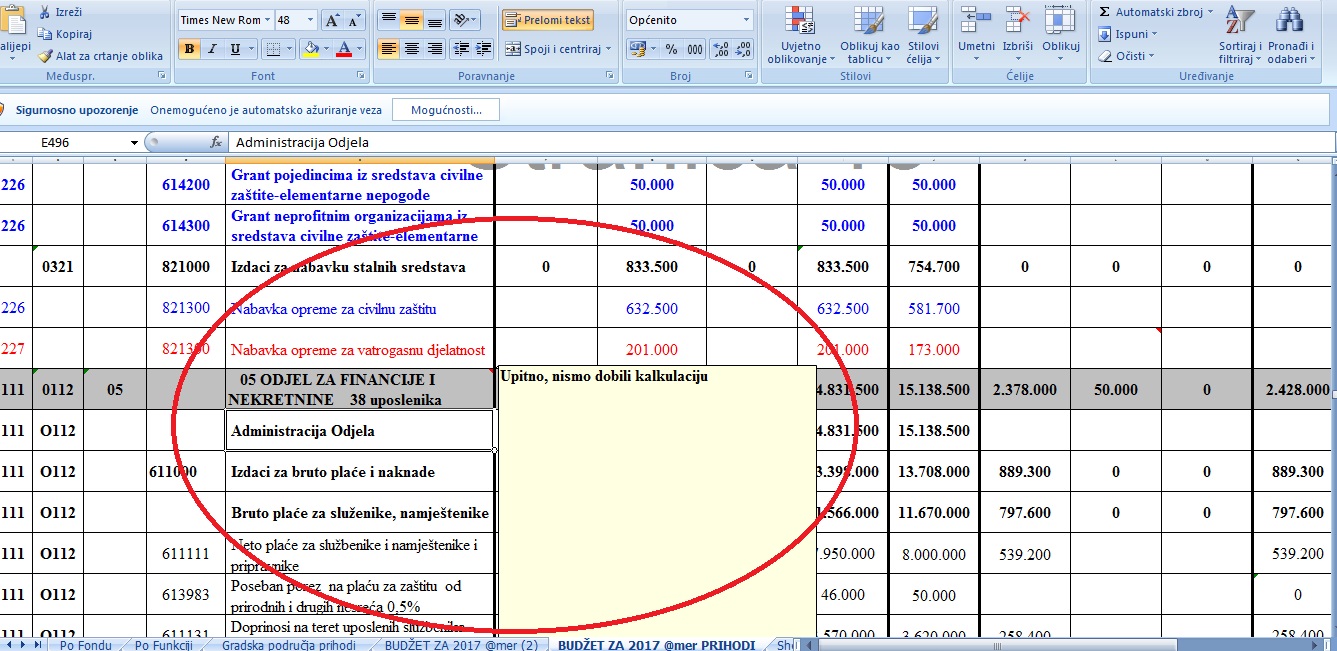Apply percent style to the cell
This screenshot has width=1337, height=651.
coord(671,49)
